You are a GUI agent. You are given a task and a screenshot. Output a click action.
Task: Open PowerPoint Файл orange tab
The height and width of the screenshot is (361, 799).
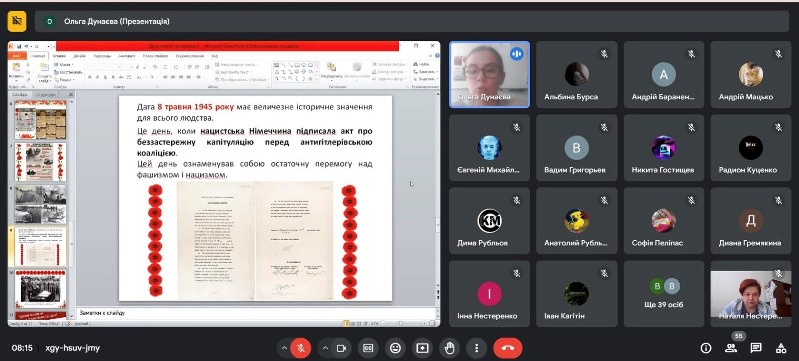17,56
